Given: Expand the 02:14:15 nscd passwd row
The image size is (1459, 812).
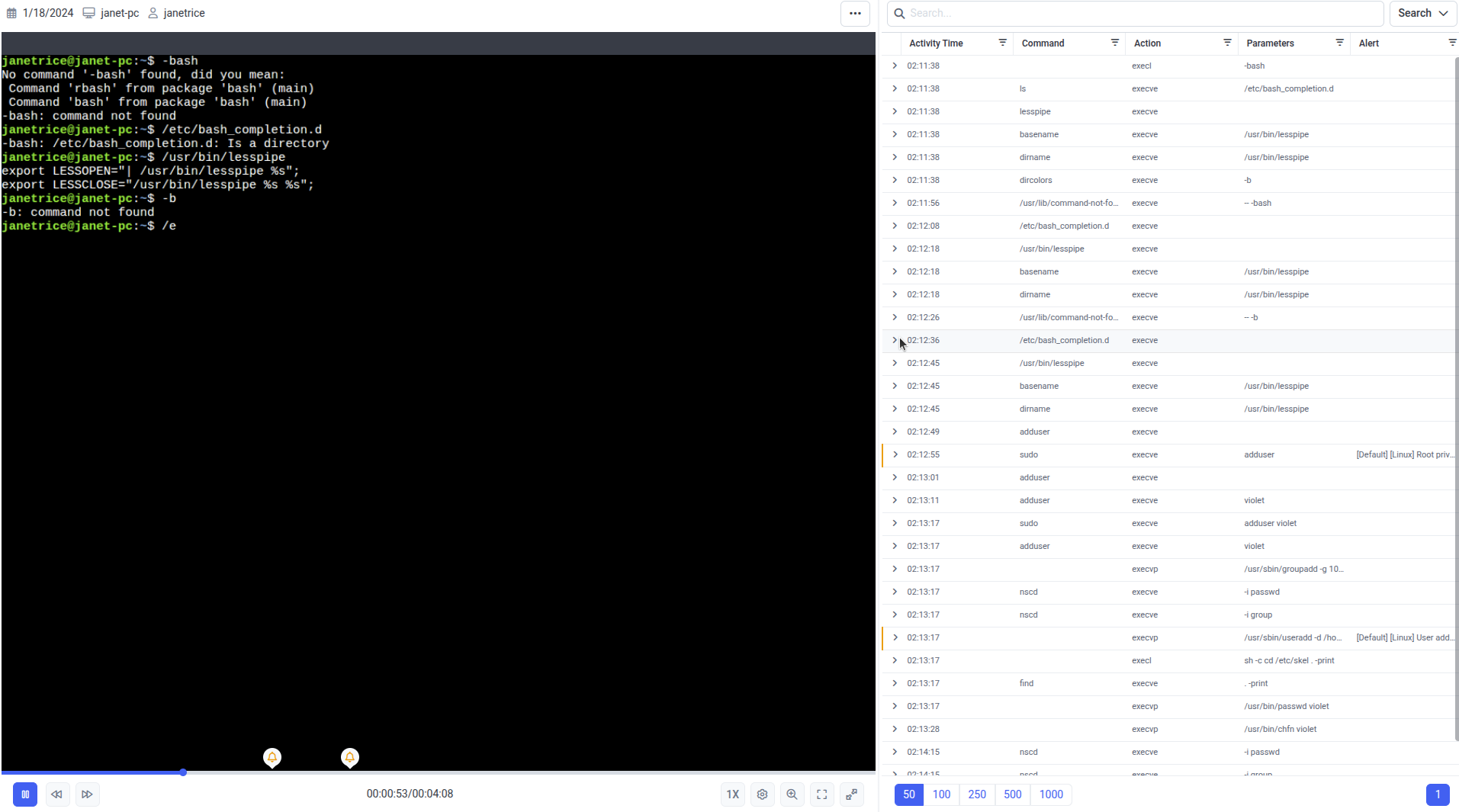Looking at the screenshot, I should pyautogui.click(x=895, y=752).
